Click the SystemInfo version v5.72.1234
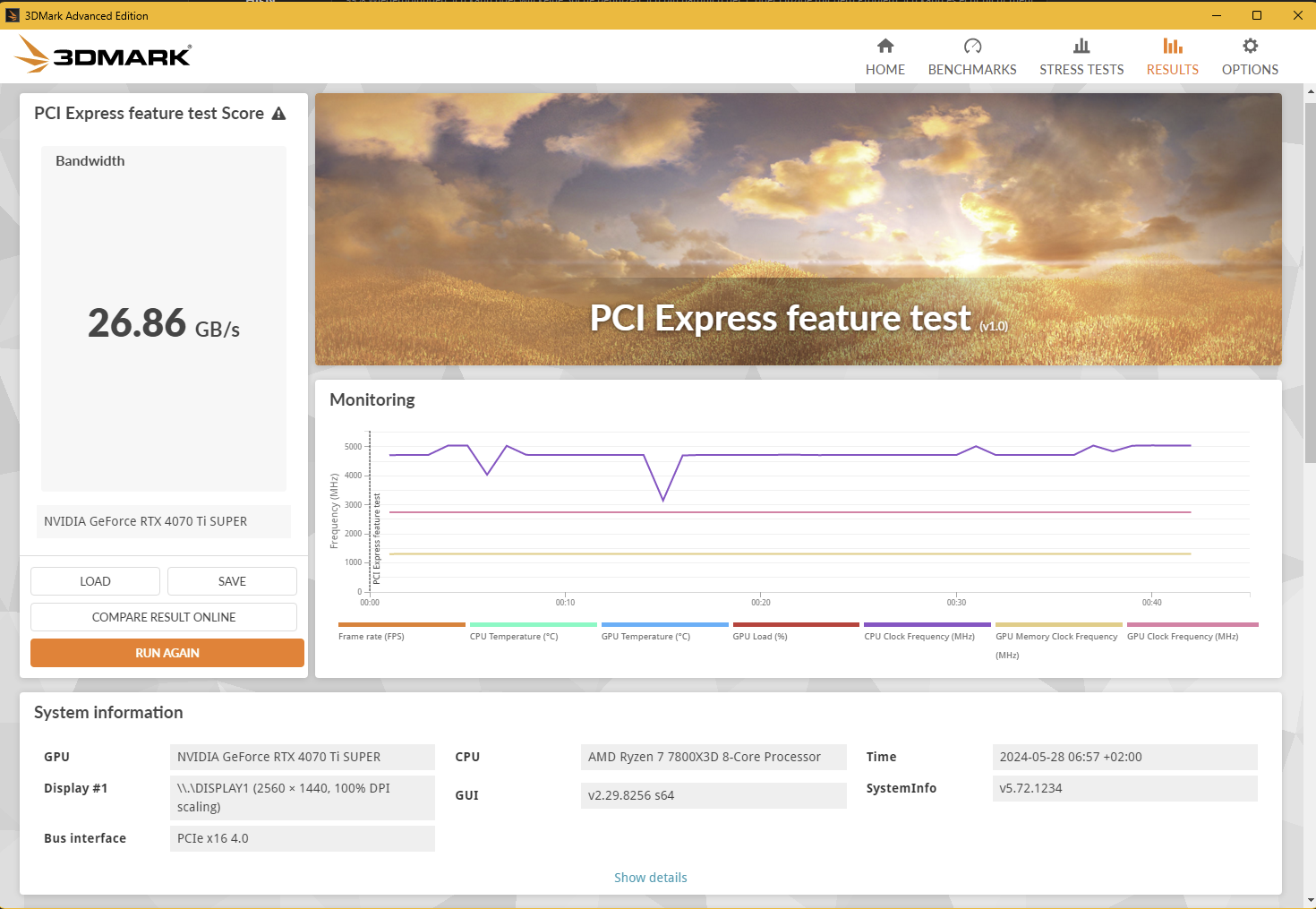 (x=1124, y=788)
